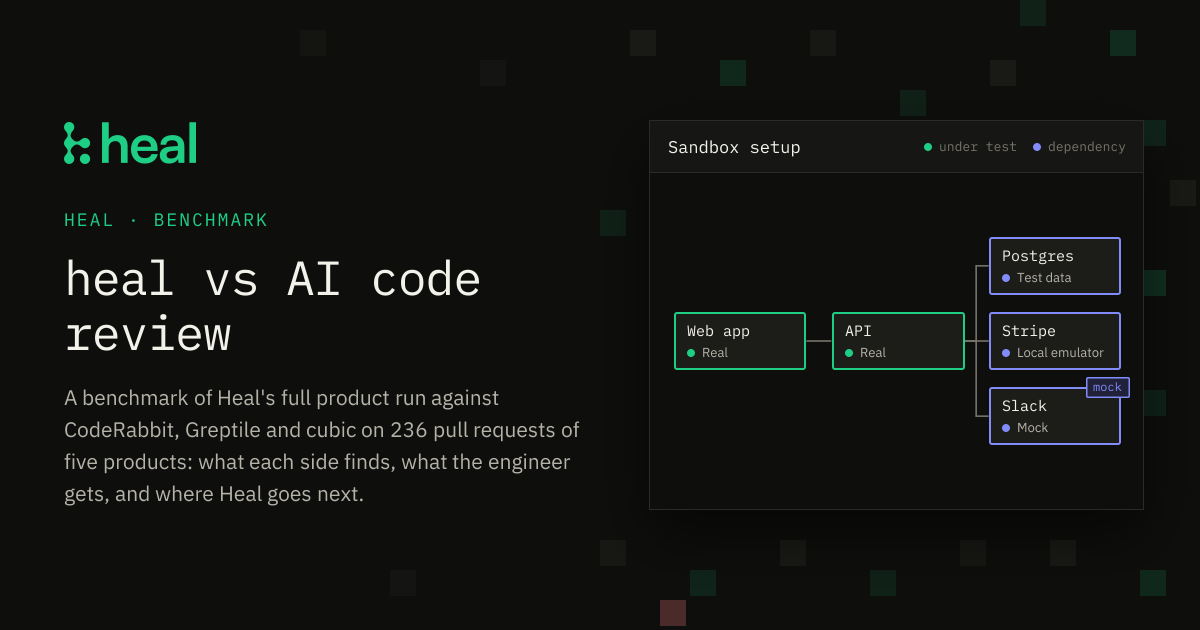Click the 'Sandbox setup' panel title
The width and height of the screenshot is (1200, 630).
(x=734, y=147)
